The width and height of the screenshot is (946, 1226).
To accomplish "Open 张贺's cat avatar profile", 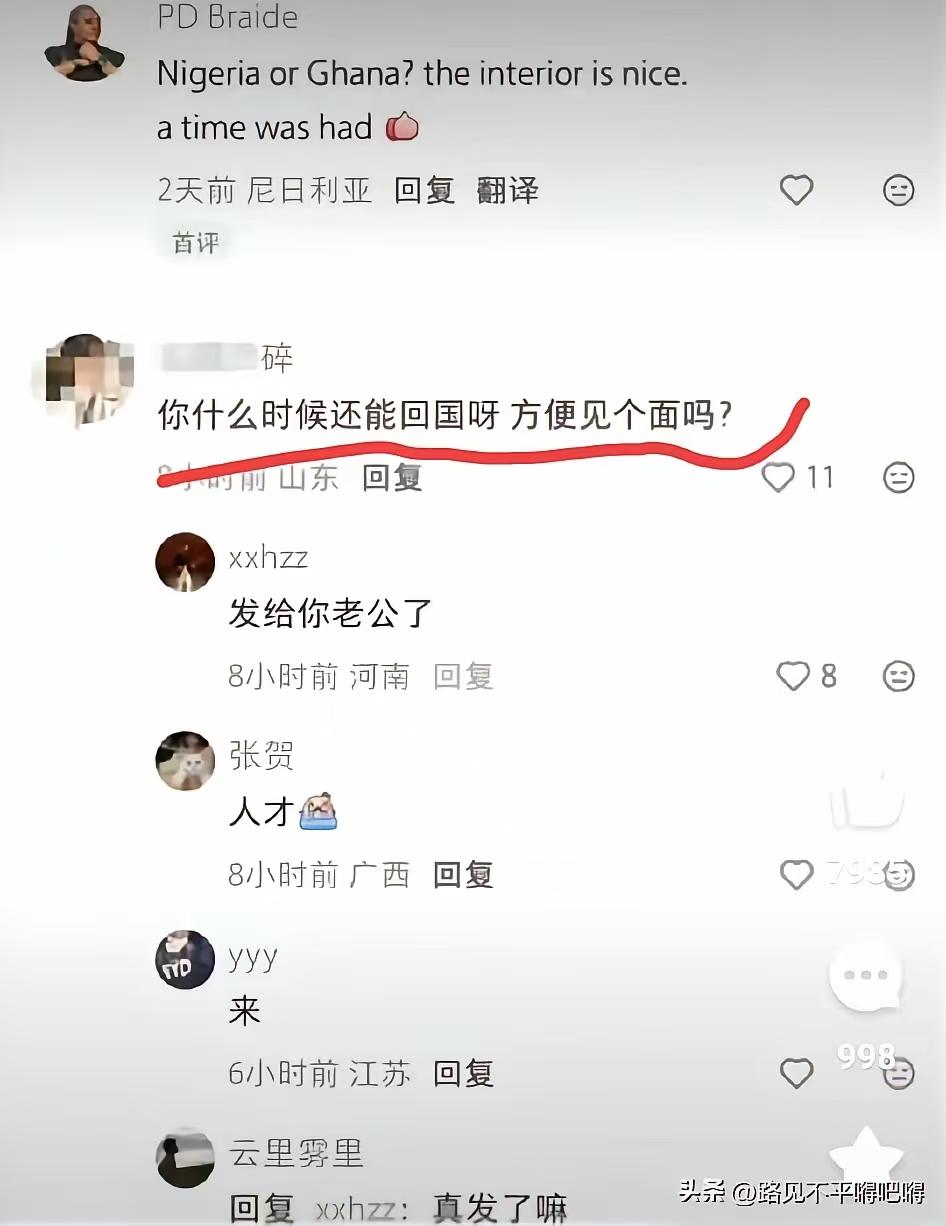I will (185, 761).
